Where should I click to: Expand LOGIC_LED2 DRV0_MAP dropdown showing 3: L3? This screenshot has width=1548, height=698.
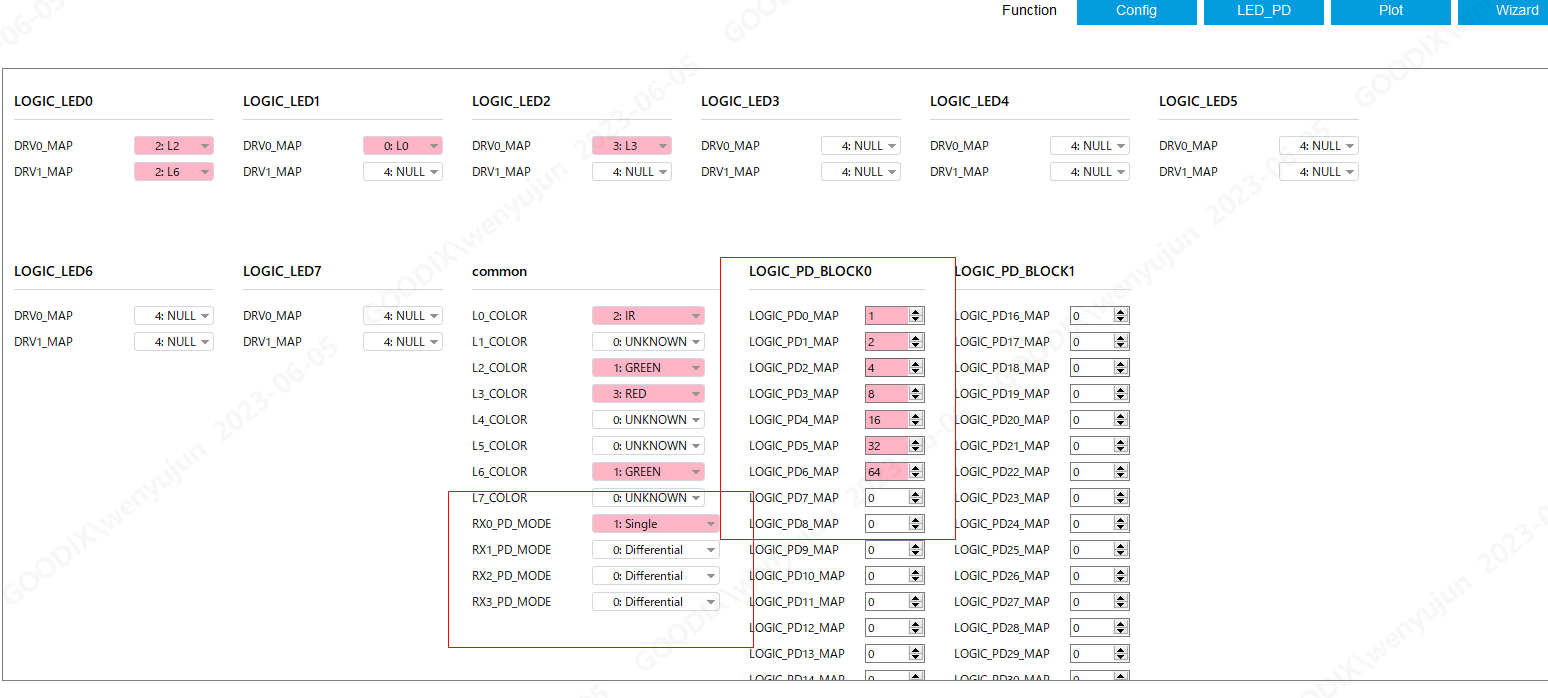click(632, 146)
